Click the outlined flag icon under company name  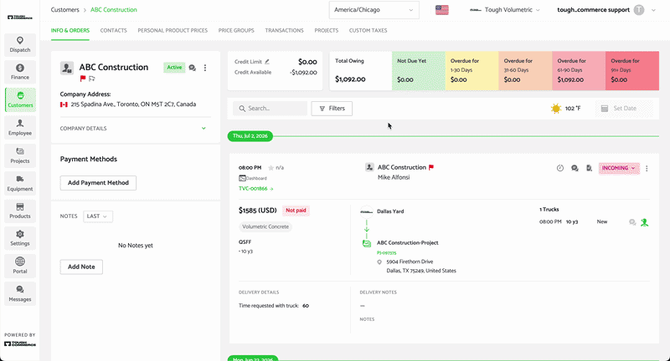(92, 79)
